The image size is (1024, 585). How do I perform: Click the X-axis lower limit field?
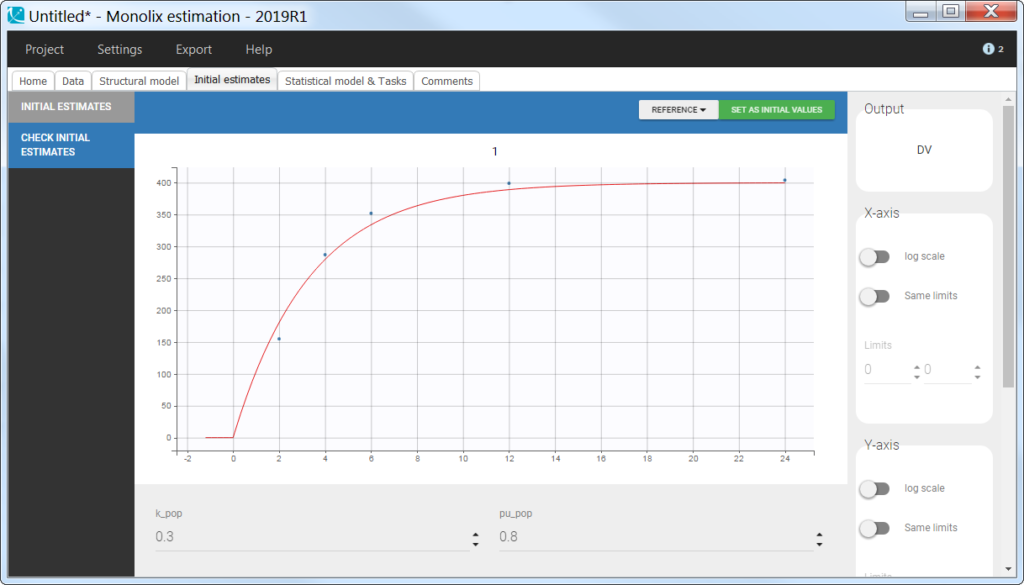884,370
